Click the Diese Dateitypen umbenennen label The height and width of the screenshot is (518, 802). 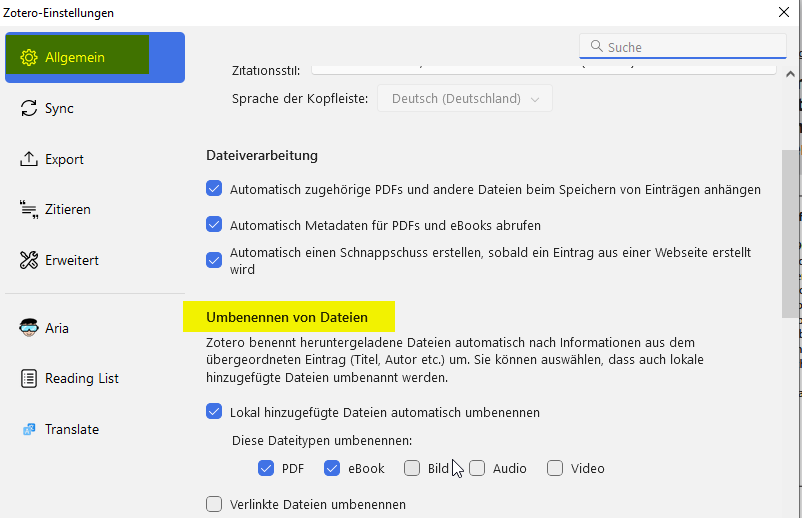pyautogui.click(x=322, y=440)
